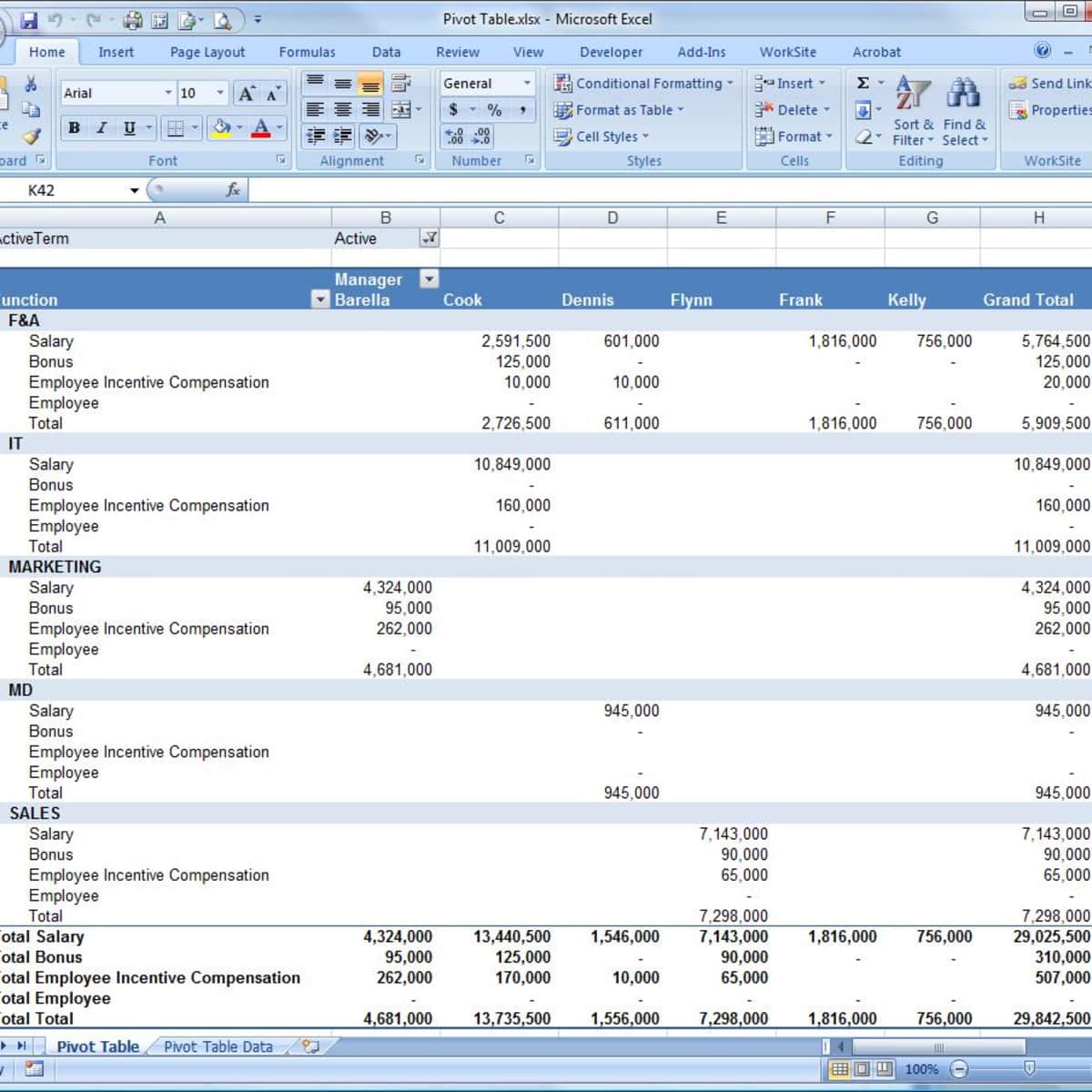Click the zoom out button on status bar

click(961, 1069)
